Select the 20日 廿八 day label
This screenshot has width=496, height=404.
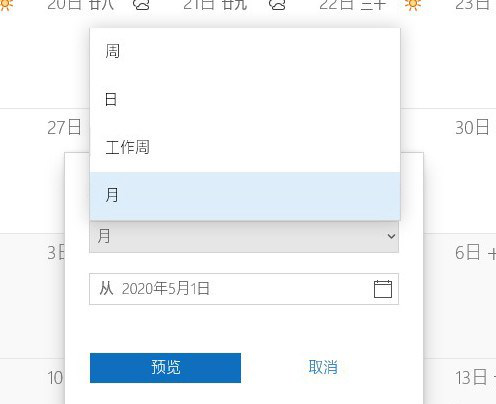click(81, 5)
